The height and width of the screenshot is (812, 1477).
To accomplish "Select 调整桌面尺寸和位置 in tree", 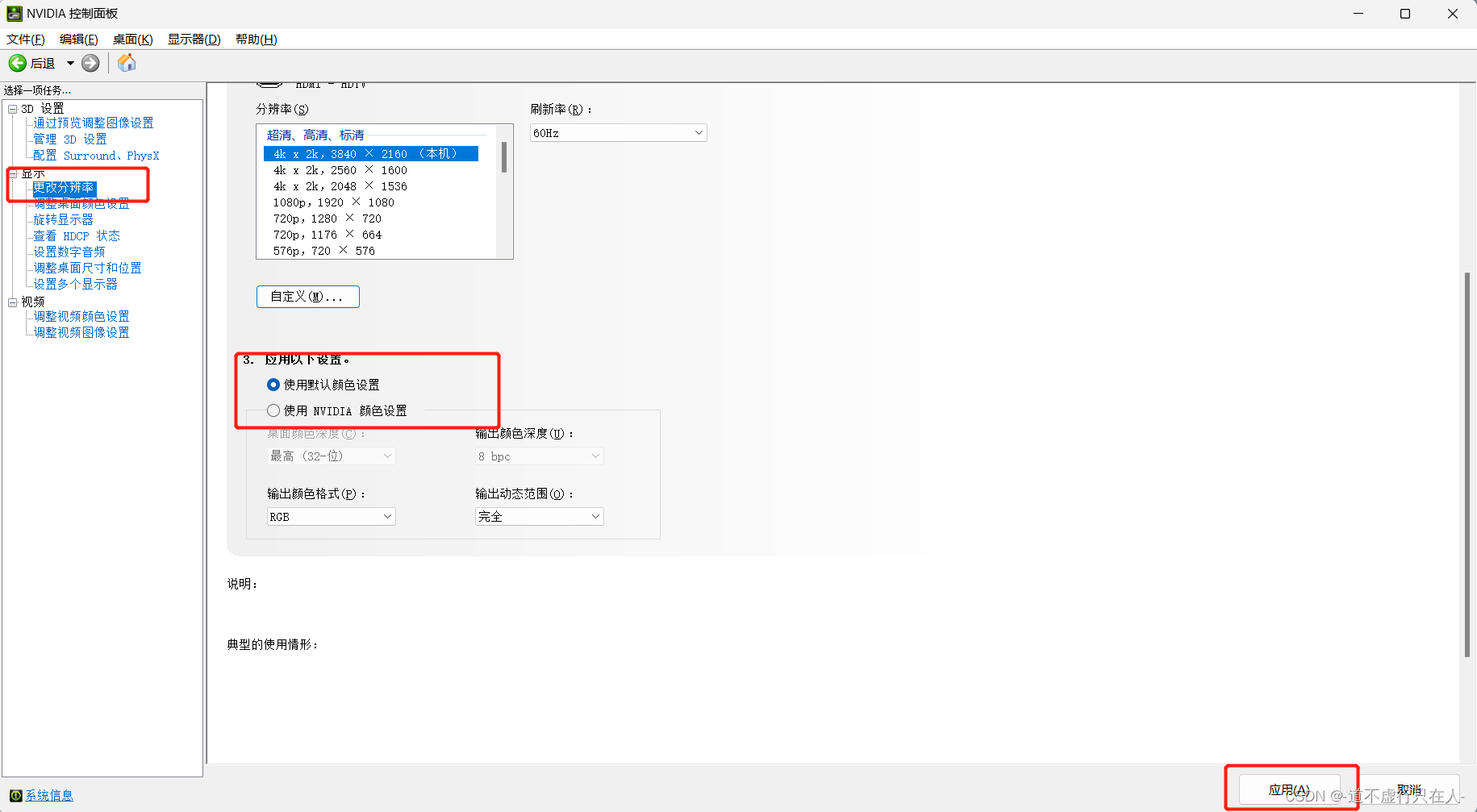I will [x=87, y=269].
